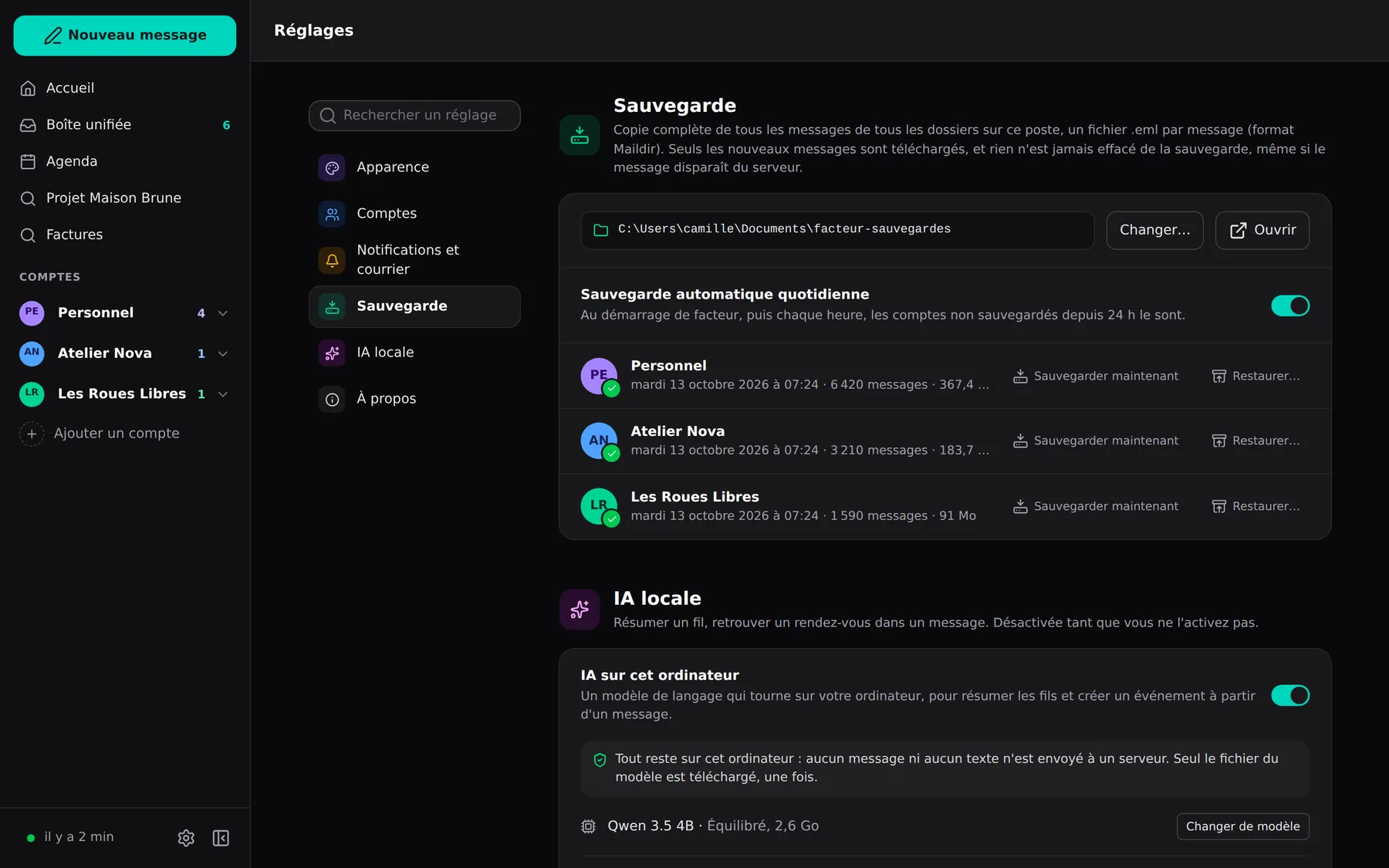
Task: Collapse the sidebar with the panel icon
Action: point(221,838)
